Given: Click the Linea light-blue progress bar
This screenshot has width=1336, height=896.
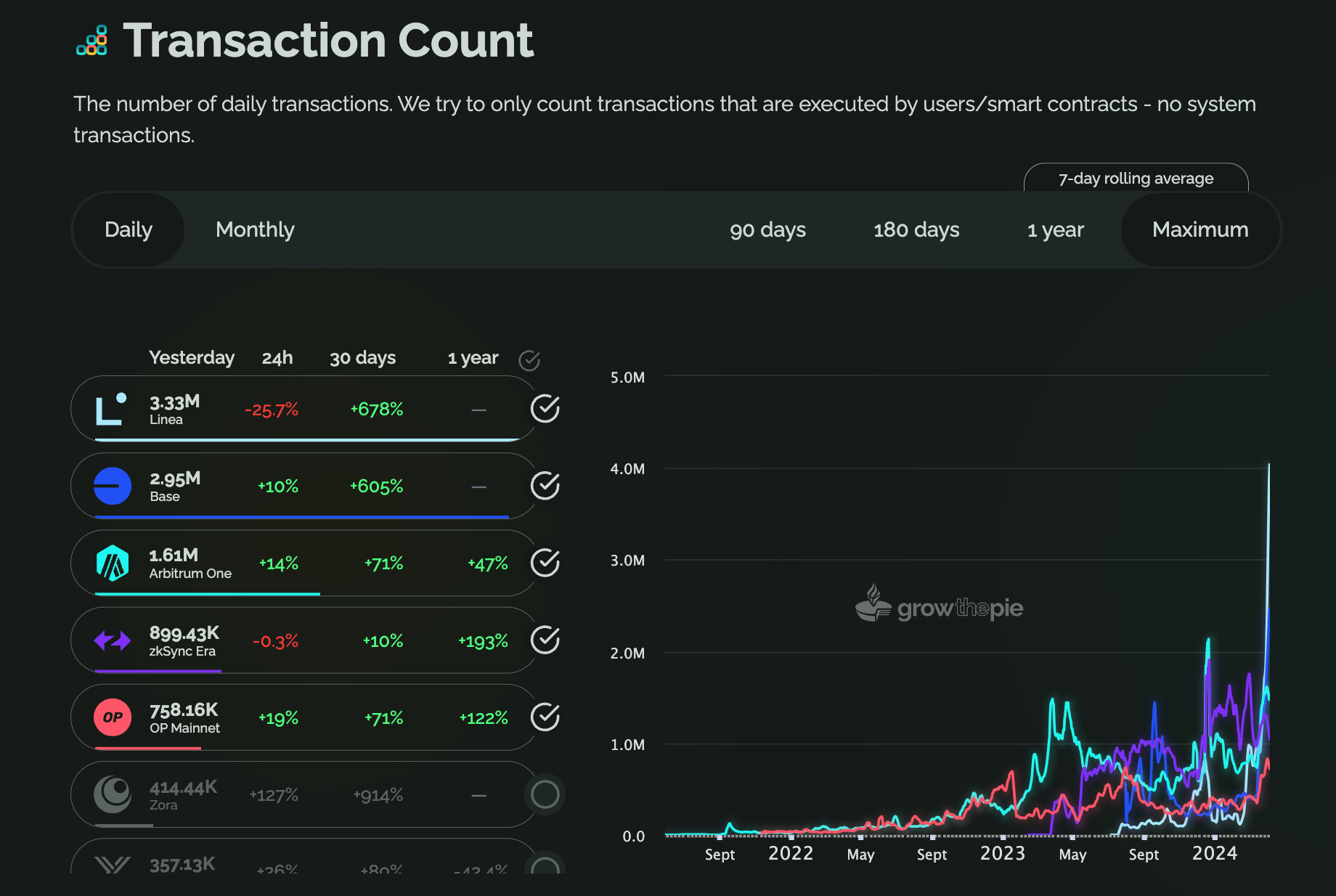Looking at the screenshot, I should (x=309, y=439).
